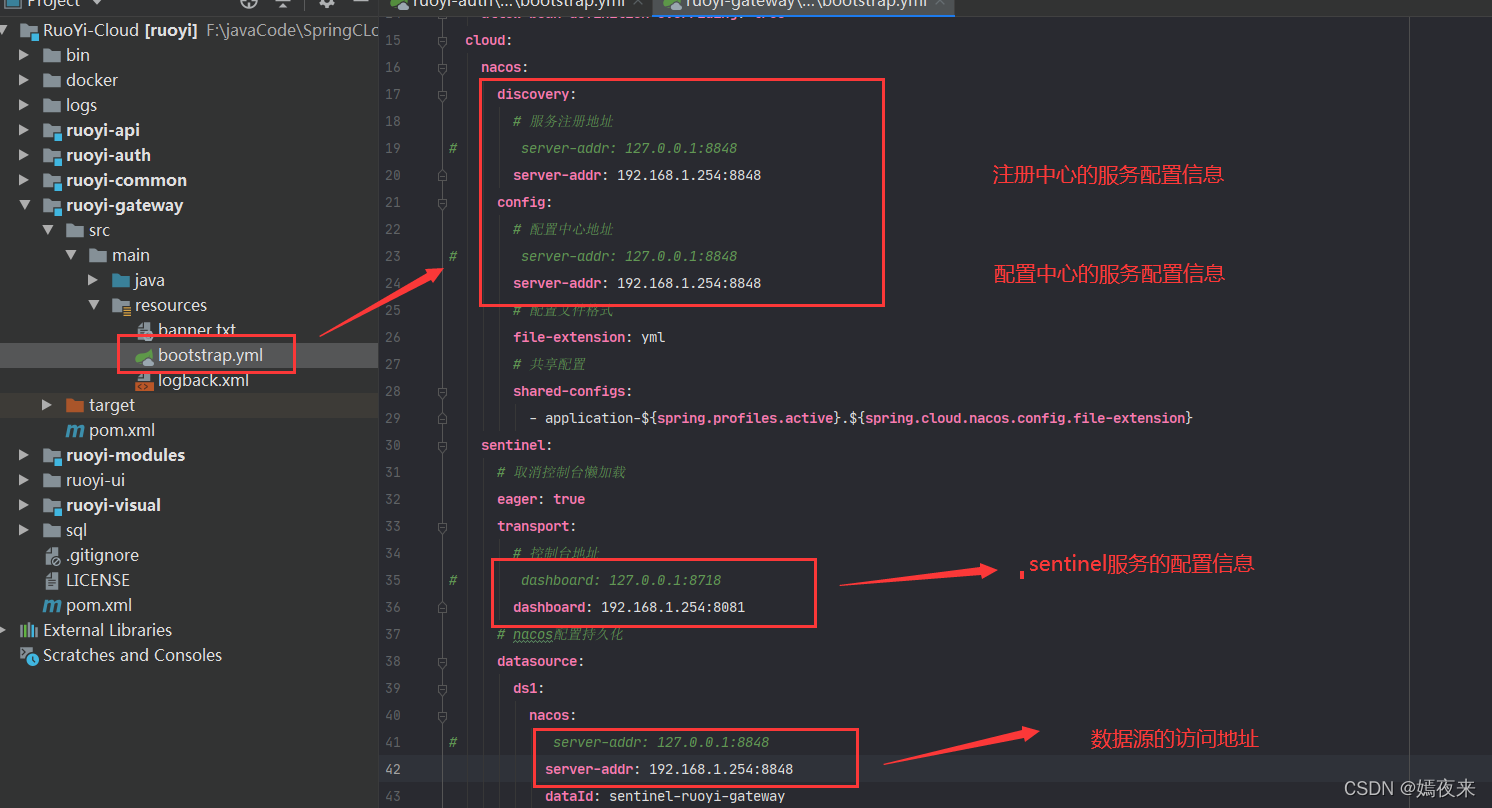Click line number 42 in the gutter
The width and height of the screenshot is (1492, 808).
(x=392, y=770)
